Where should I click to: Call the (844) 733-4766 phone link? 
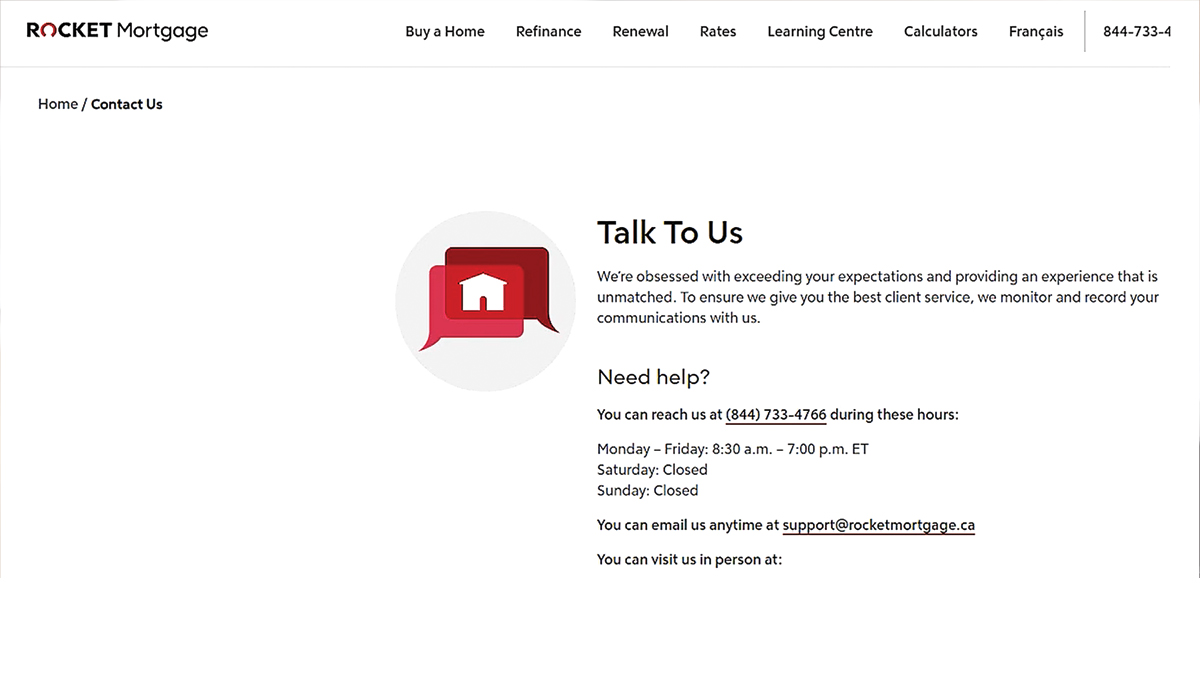776,415
